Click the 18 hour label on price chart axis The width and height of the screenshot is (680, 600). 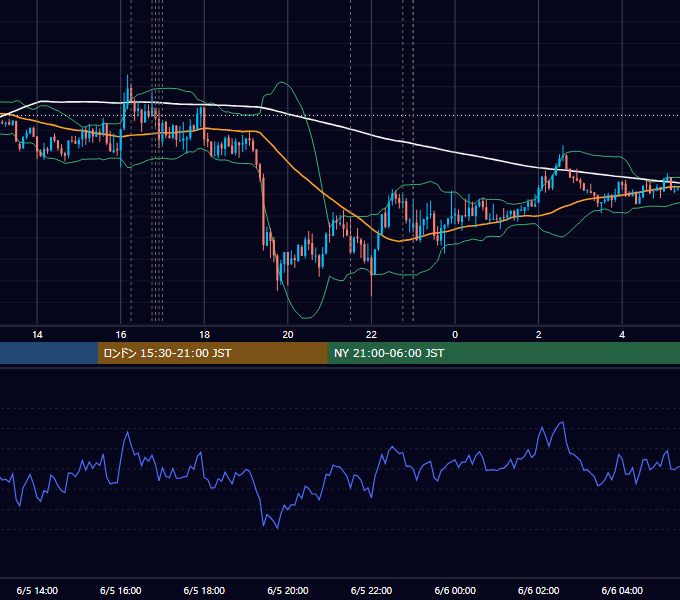click(x=204, y=335)
